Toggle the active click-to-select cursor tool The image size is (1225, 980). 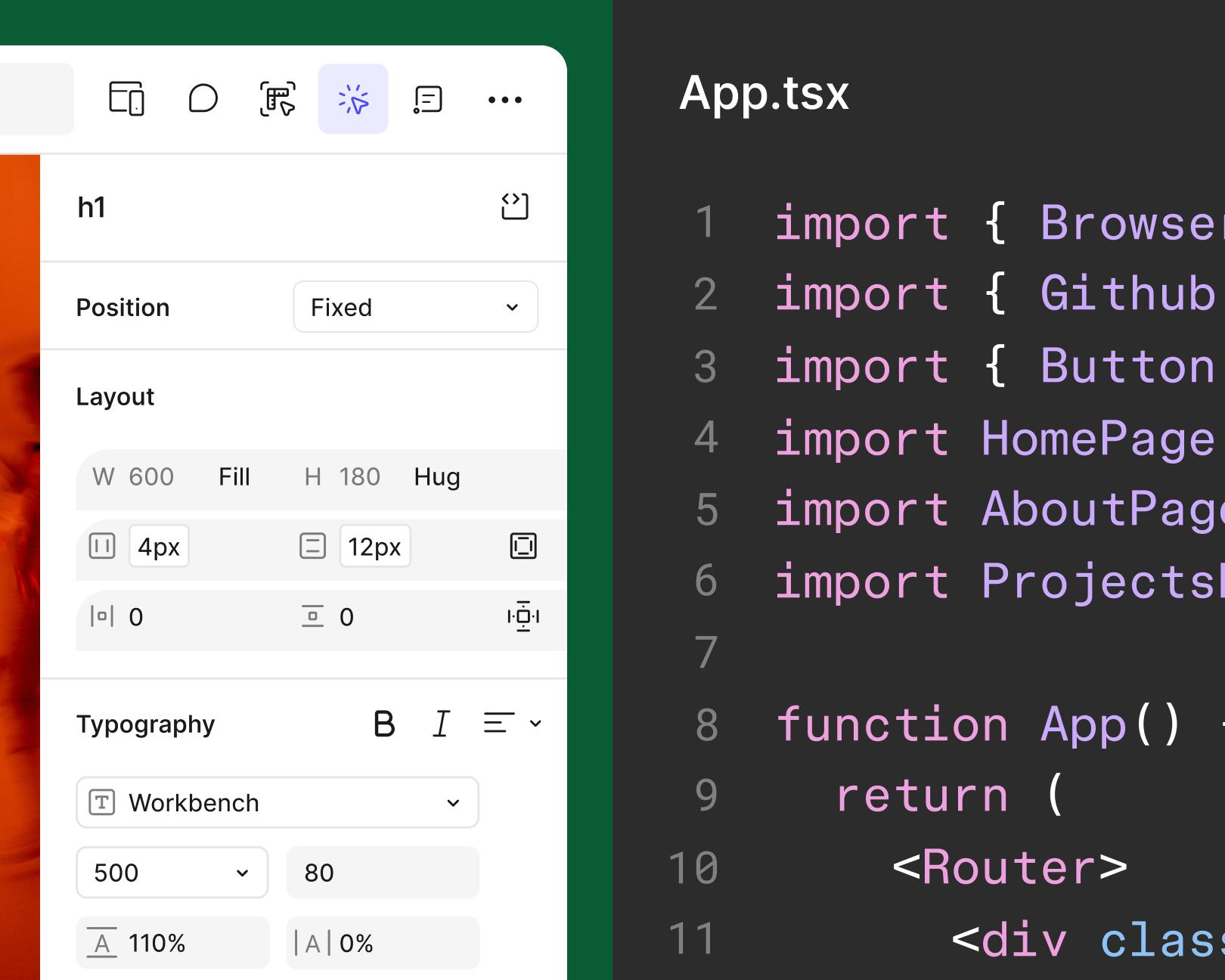tap(353, 99)
